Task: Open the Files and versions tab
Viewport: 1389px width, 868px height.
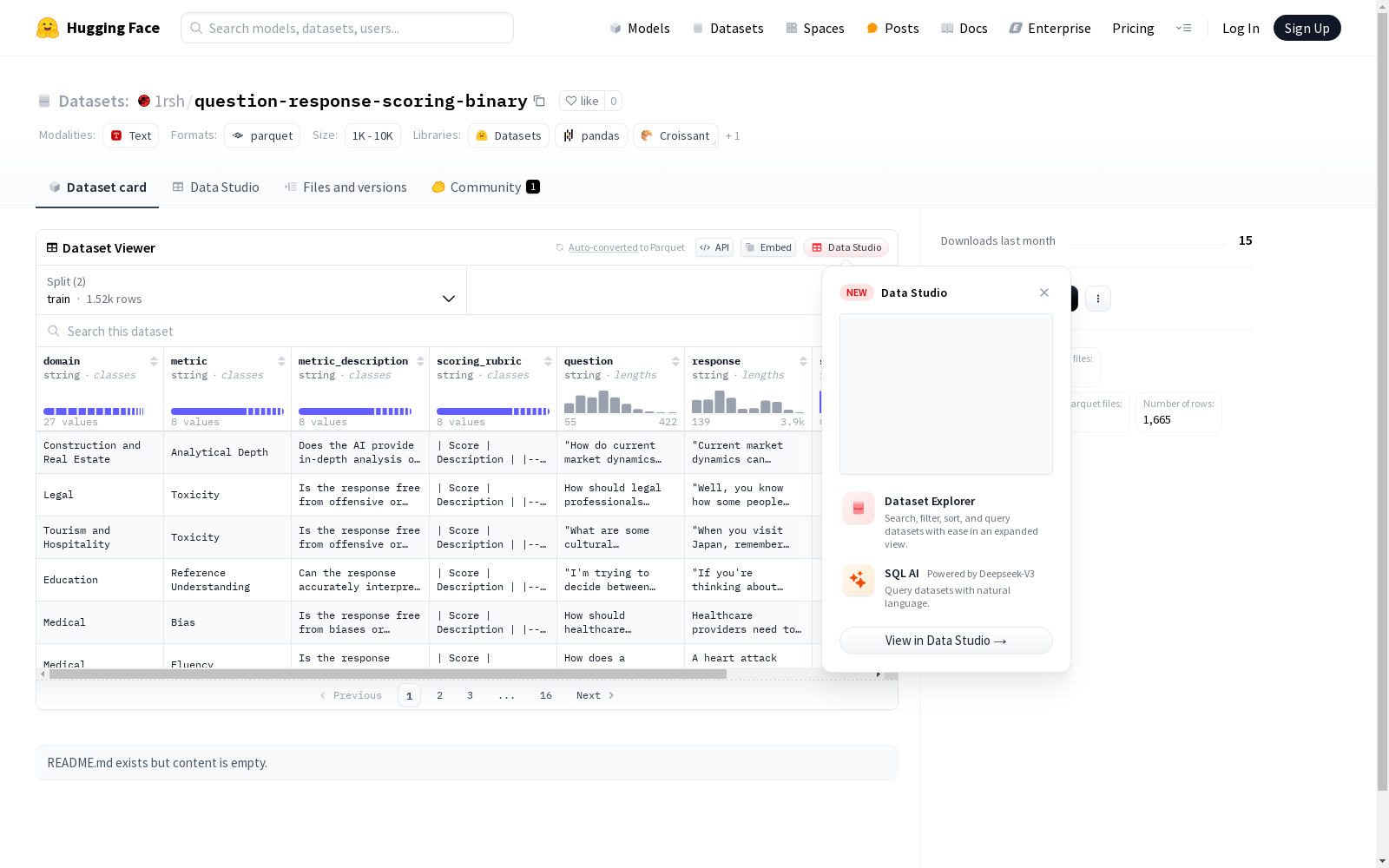Action: 346,187
